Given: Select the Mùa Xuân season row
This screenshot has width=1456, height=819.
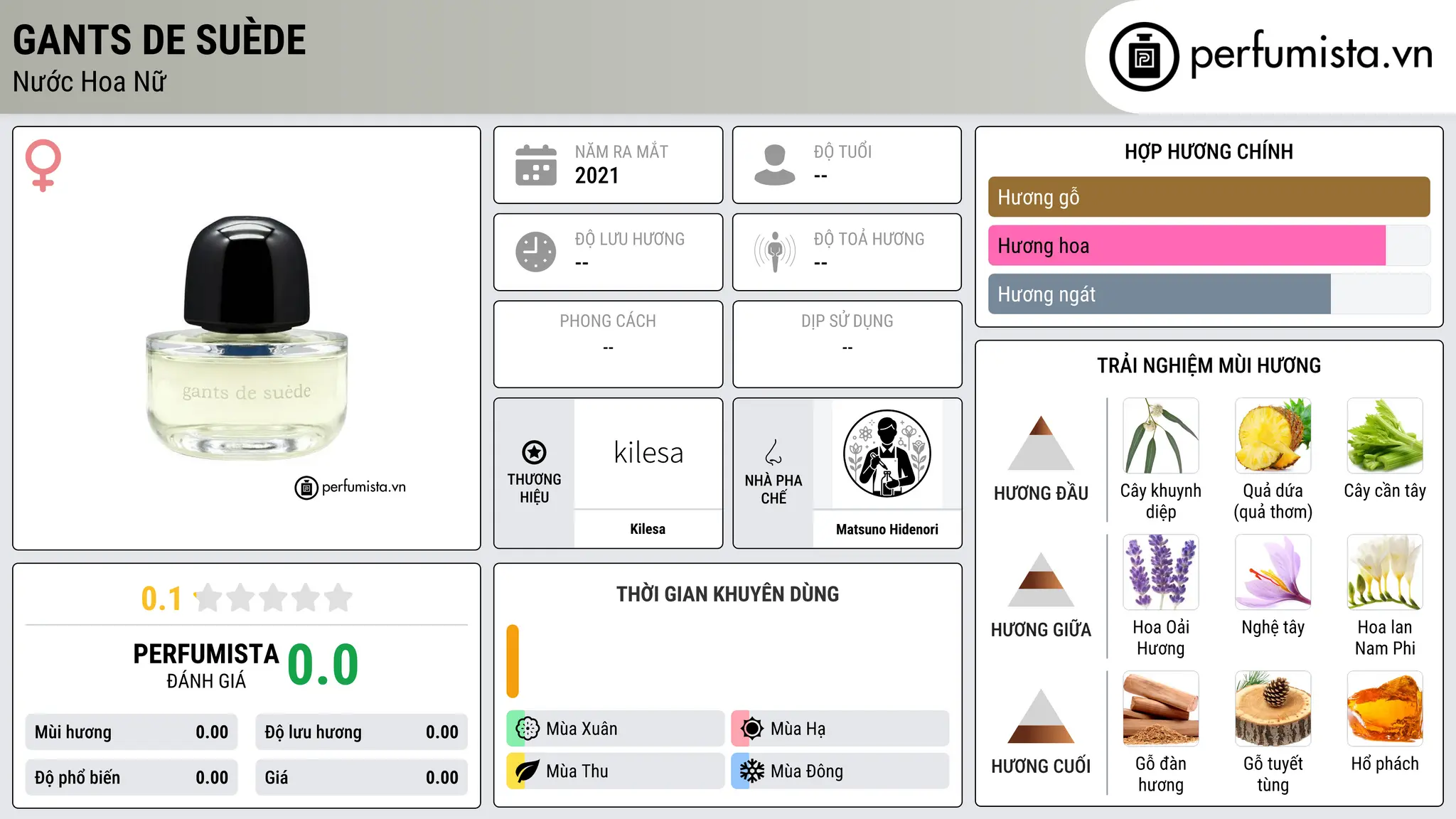Looking at the screenshot, I should [615, 729].
